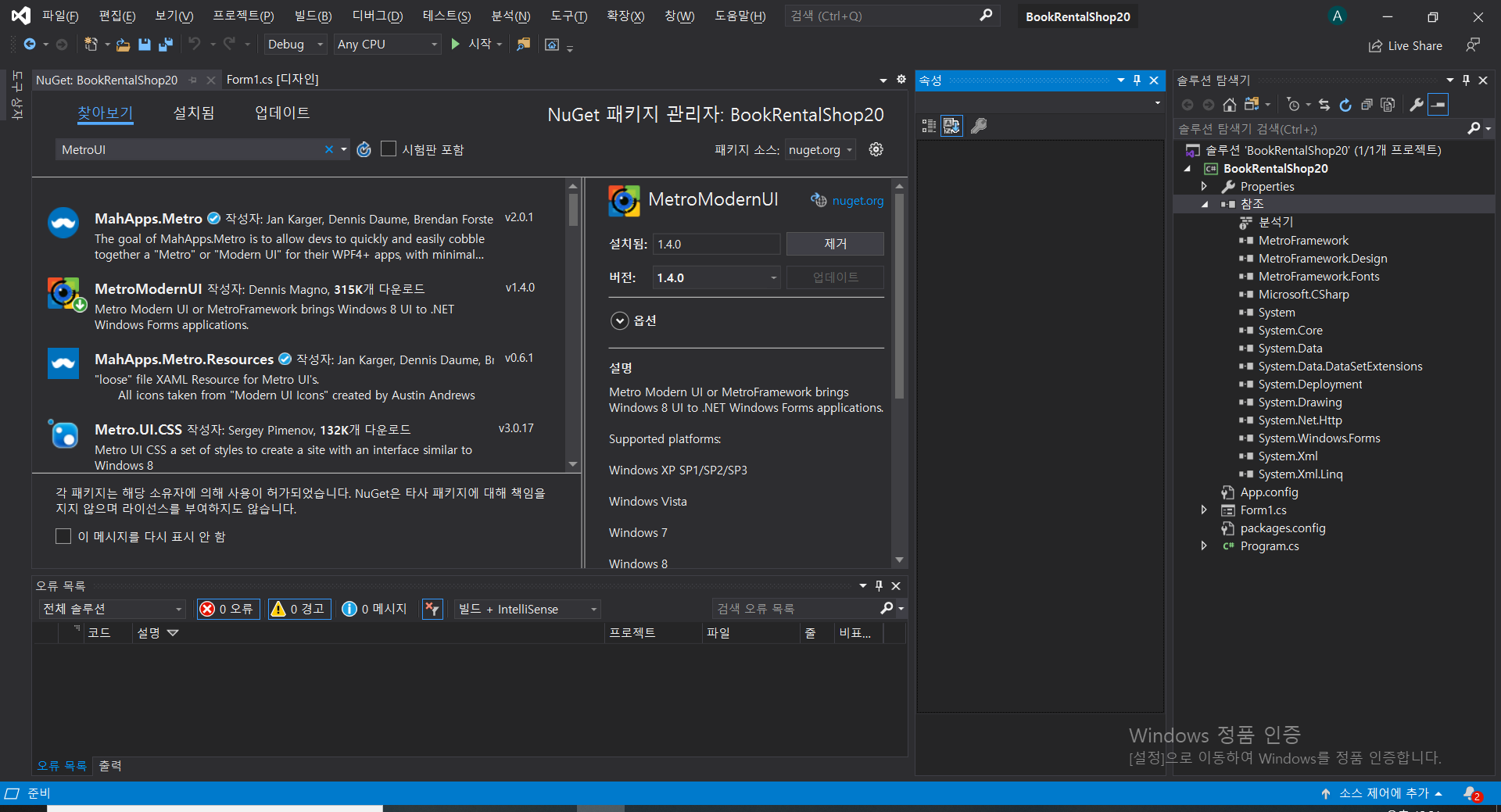Open notifications bell in status bar
Image resolution: width=1501 pixels, height=812 pixels.
coord(1471,793)
